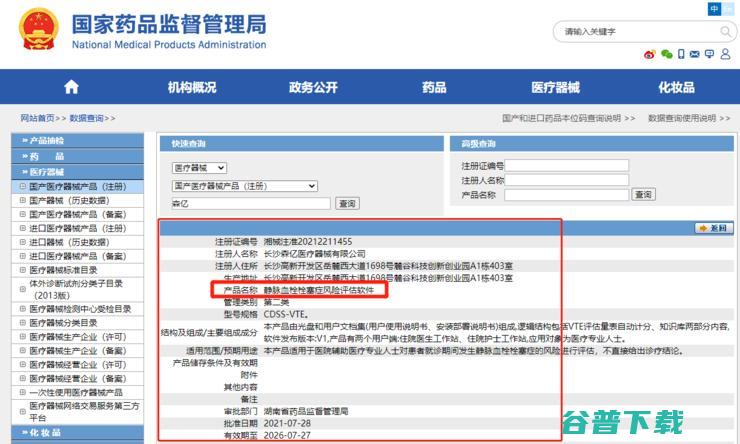Open 医疗器械 menu

(x=555, y=87)
